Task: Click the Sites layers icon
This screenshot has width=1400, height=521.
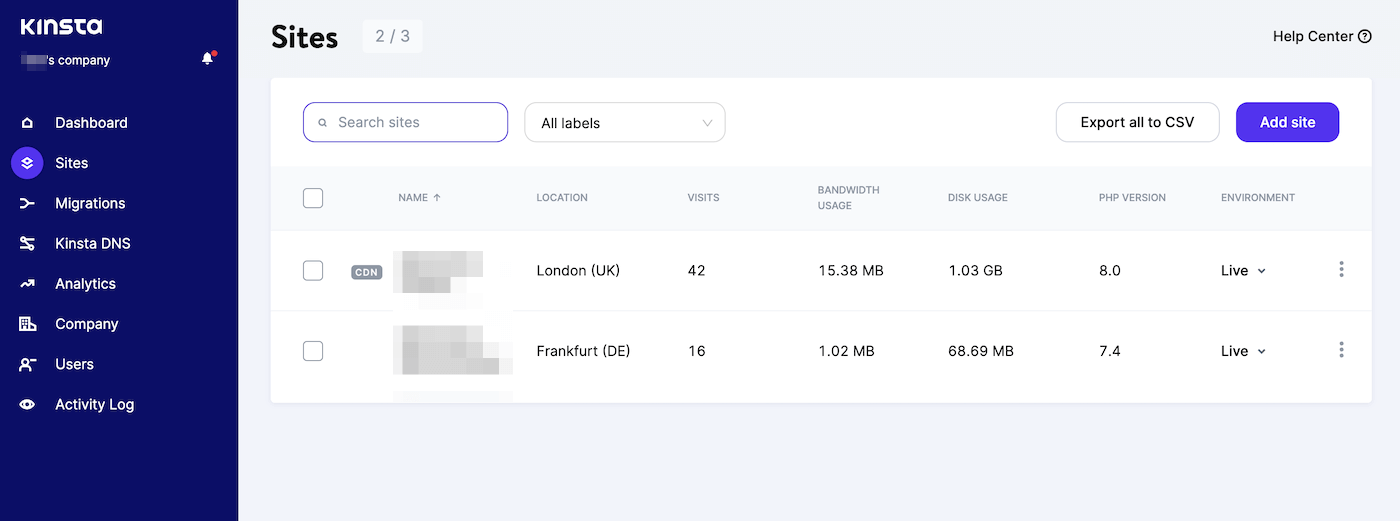Action: point(27,163)
